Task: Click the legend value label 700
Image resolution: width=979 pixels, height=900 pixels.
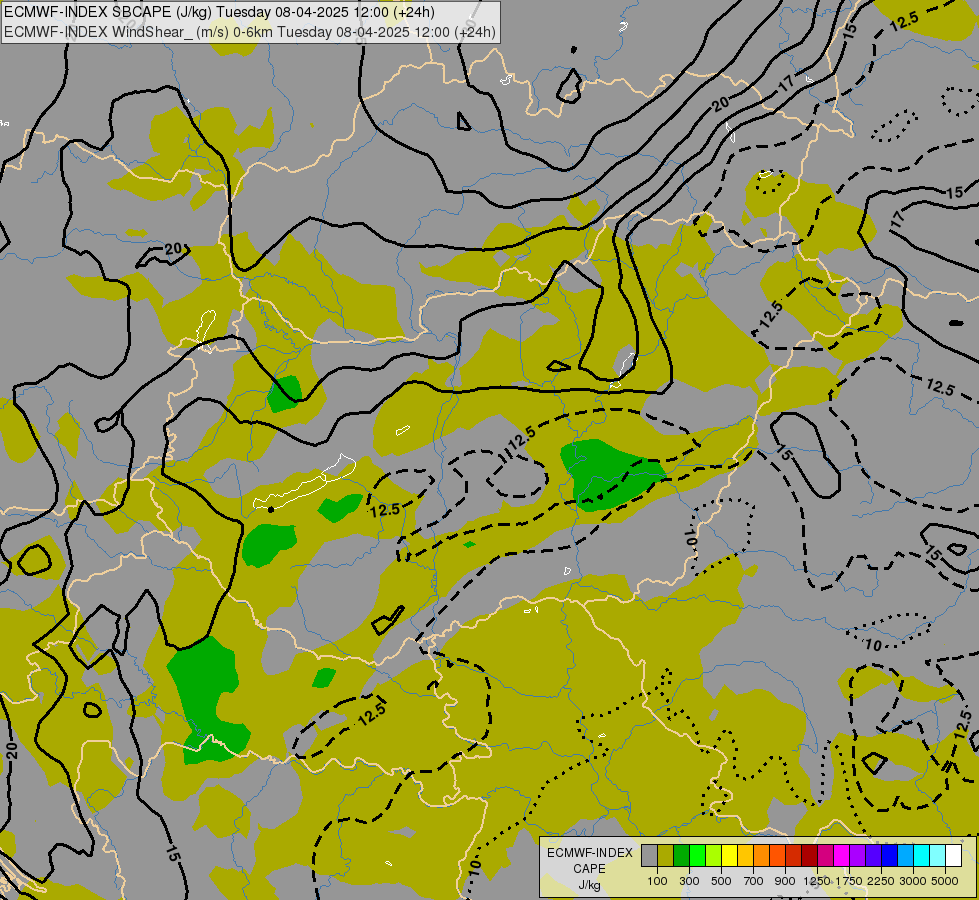Action: pos(754,881)
